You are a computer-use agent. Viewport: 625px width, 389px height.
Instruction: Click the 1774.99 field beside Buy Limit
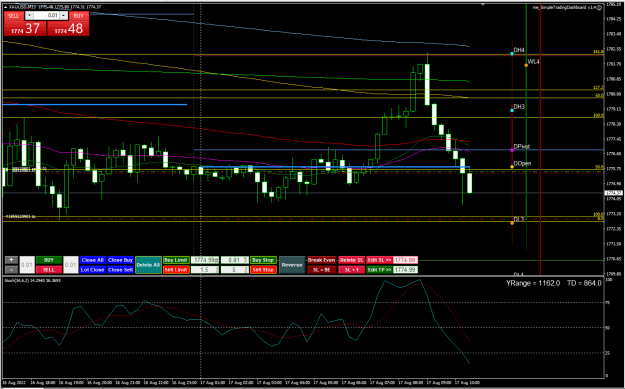point(205,260)
